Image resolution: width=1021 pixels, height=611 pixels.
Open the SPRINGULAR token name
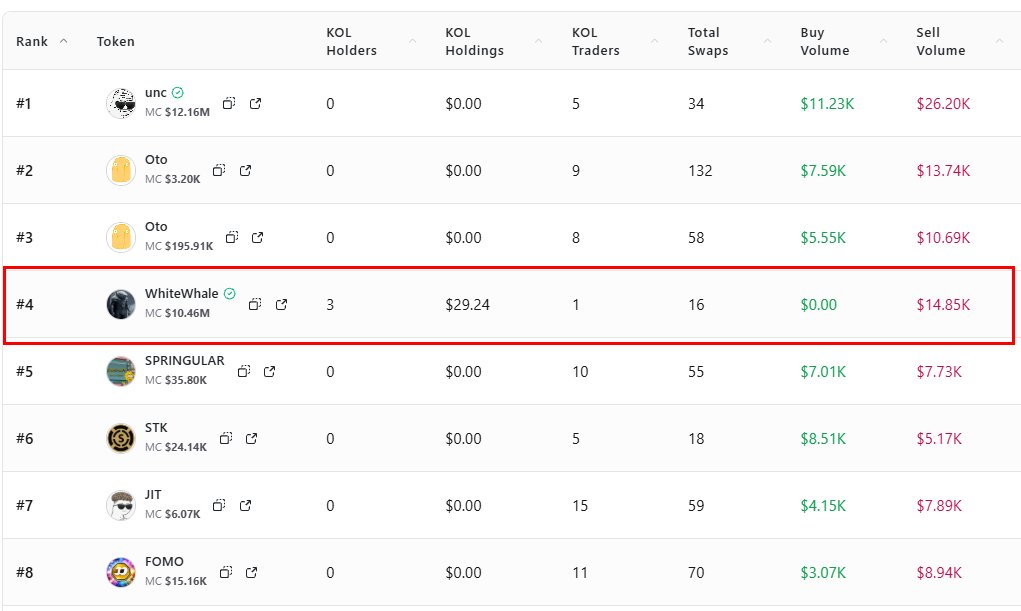(185, 360)
